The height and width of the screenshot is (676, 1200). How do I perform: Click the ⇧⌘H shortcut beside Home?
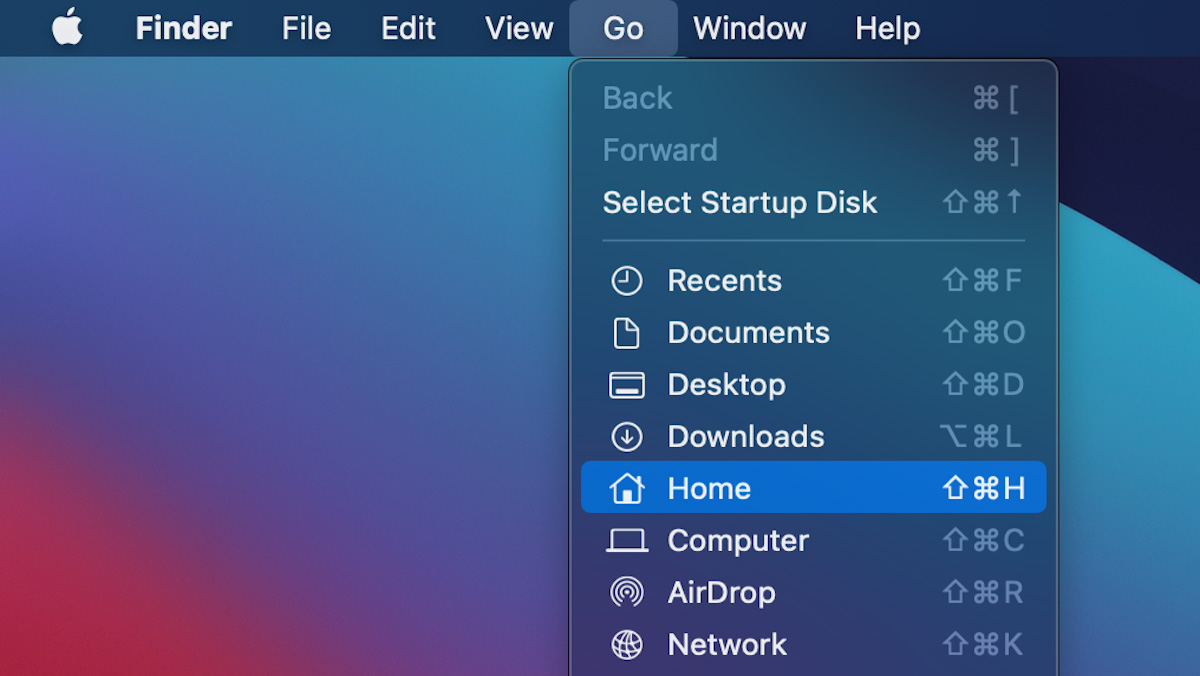(984, 488)
